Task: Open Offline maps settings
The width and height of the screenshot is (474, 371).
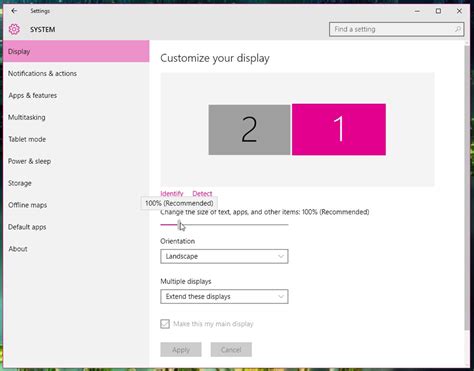Action: [76, 205]
